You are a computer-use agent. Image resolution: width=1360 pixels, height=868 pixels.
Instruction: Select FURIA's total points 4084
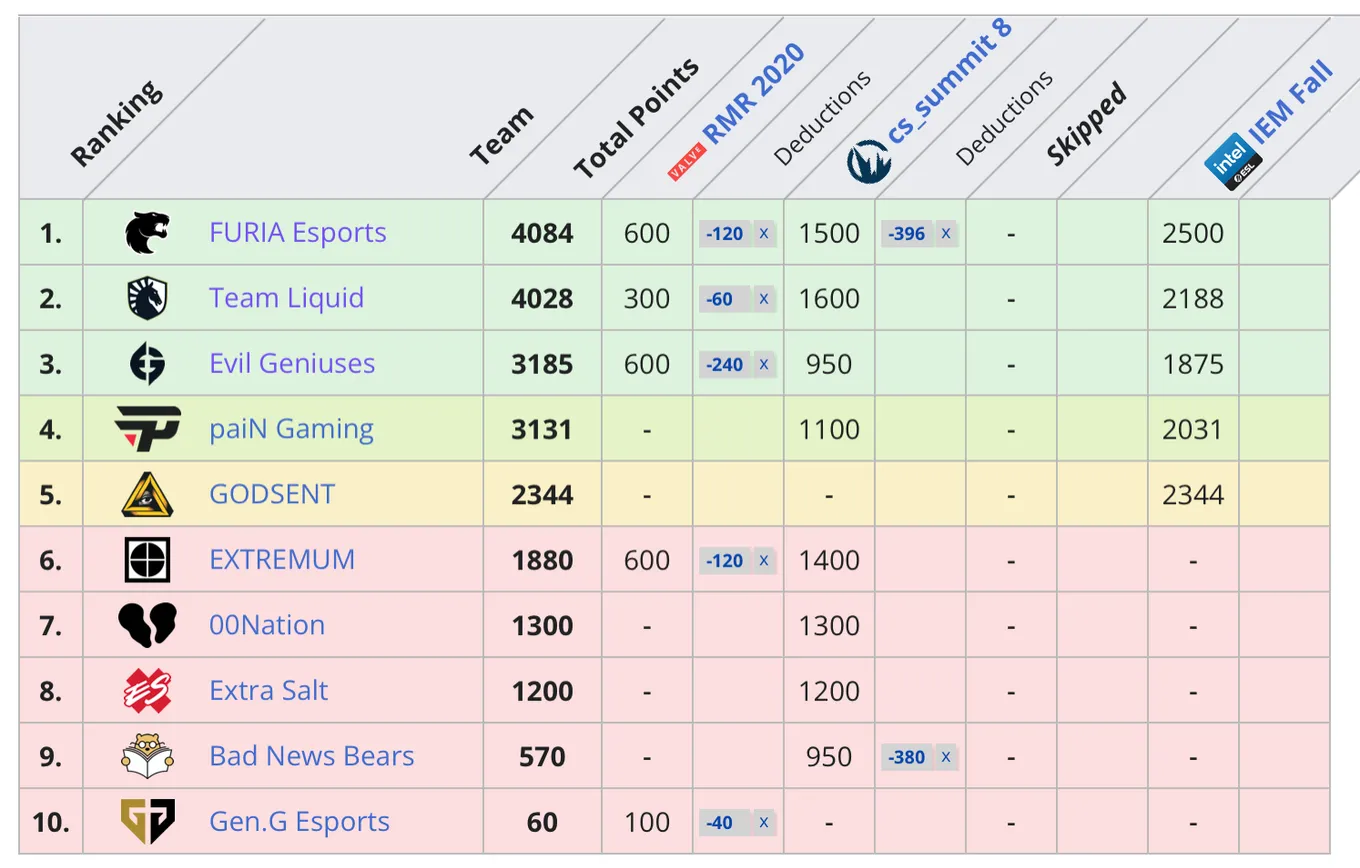point(543,233)
